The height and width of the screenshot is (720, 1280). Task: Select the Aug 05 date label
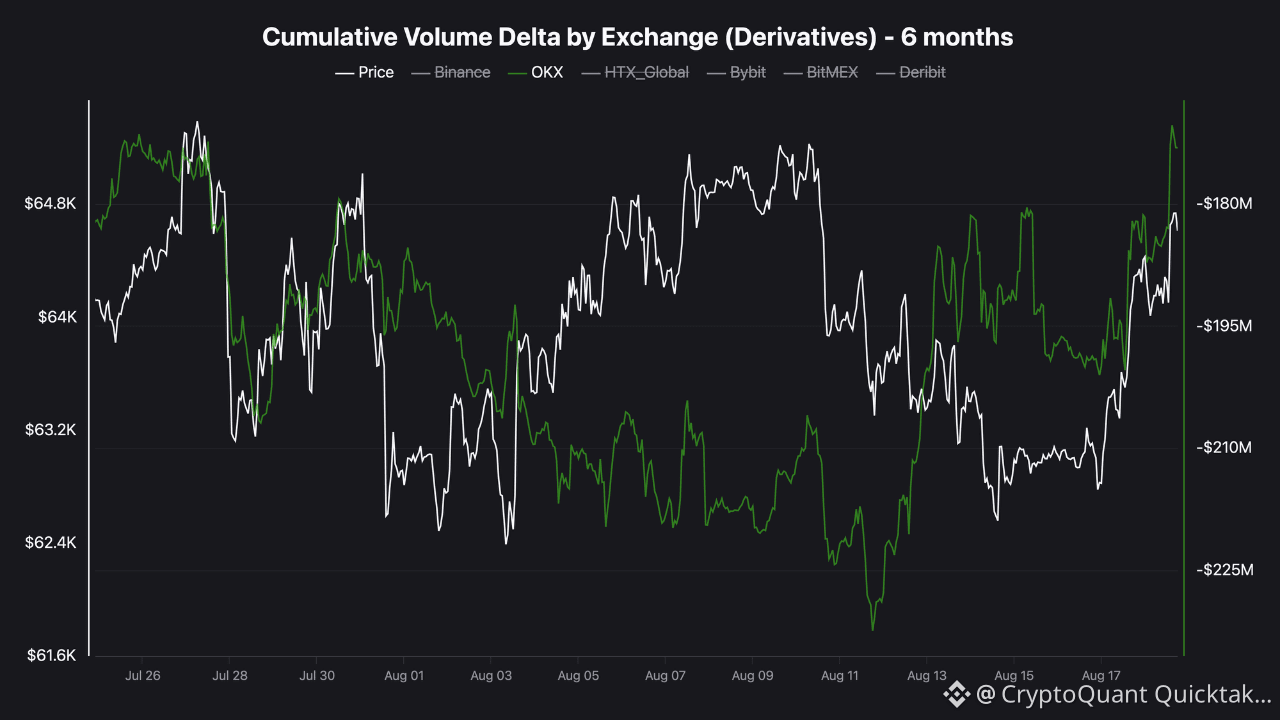(x=578, y=675)
